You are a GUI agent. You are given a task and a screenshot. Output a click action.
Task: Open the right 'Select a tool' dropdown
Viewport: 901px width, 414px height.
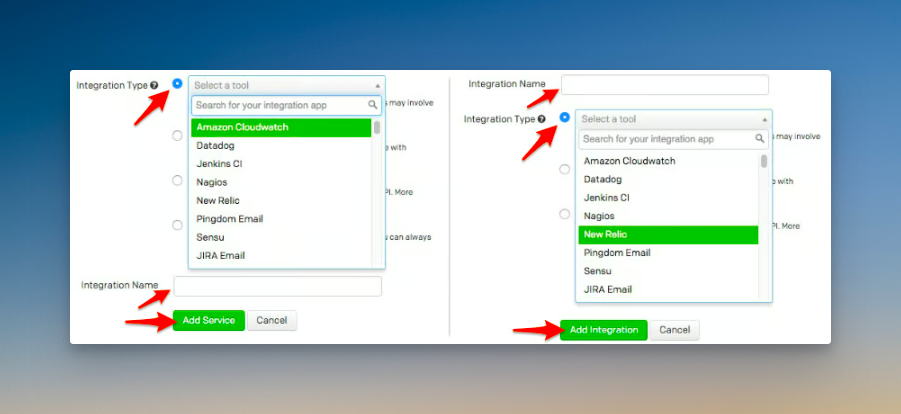tap(674, 119)
